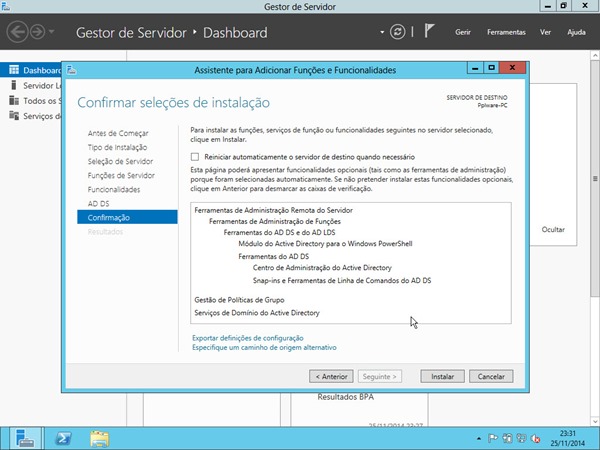Open the Ajuda menu
Viewport: 600px width, 450px height.
point(576,32)
